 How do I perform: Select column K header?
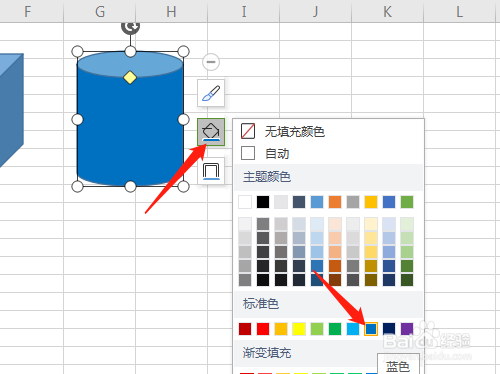click(x=387, y=11)
